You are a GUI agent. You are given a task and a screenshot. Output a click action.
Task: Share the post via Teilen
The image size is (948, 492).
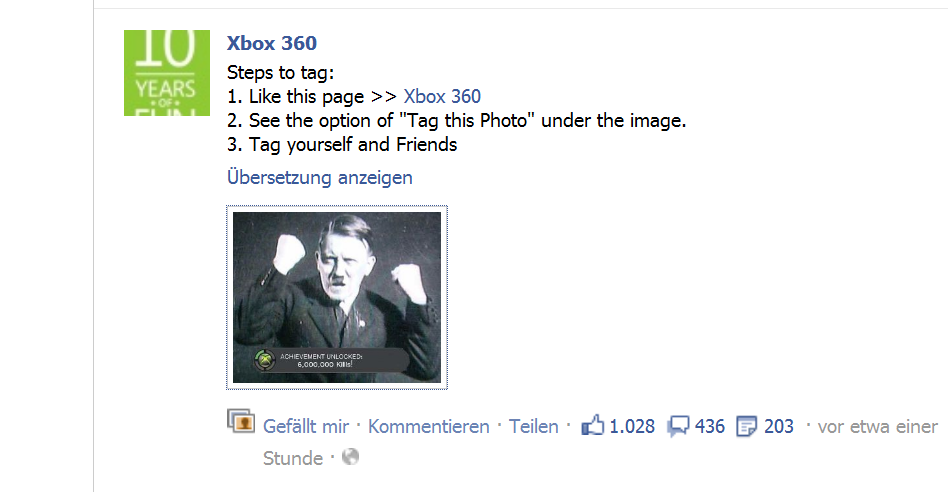tap(533, 426)
